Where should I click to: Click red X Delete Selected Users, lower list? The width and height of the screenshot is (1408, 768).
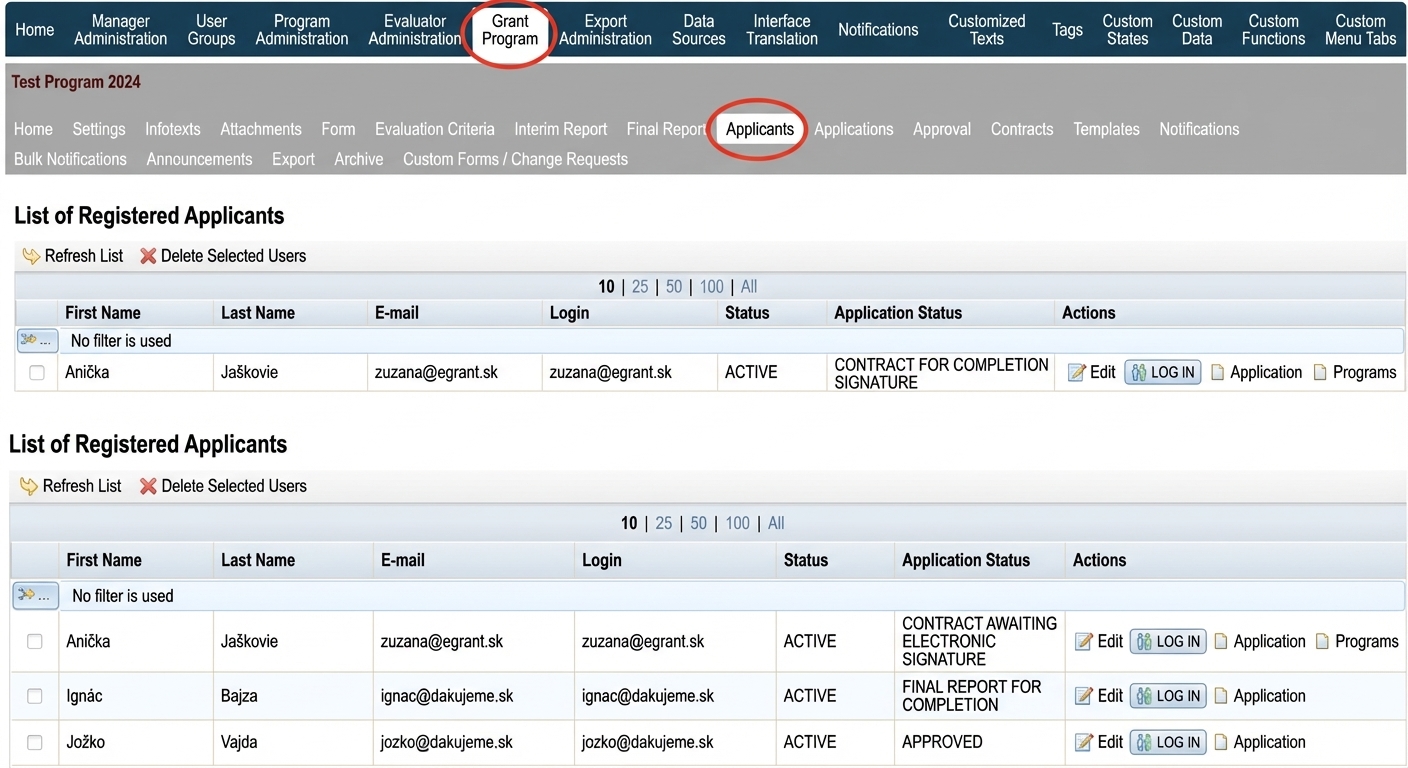point(148,486)
